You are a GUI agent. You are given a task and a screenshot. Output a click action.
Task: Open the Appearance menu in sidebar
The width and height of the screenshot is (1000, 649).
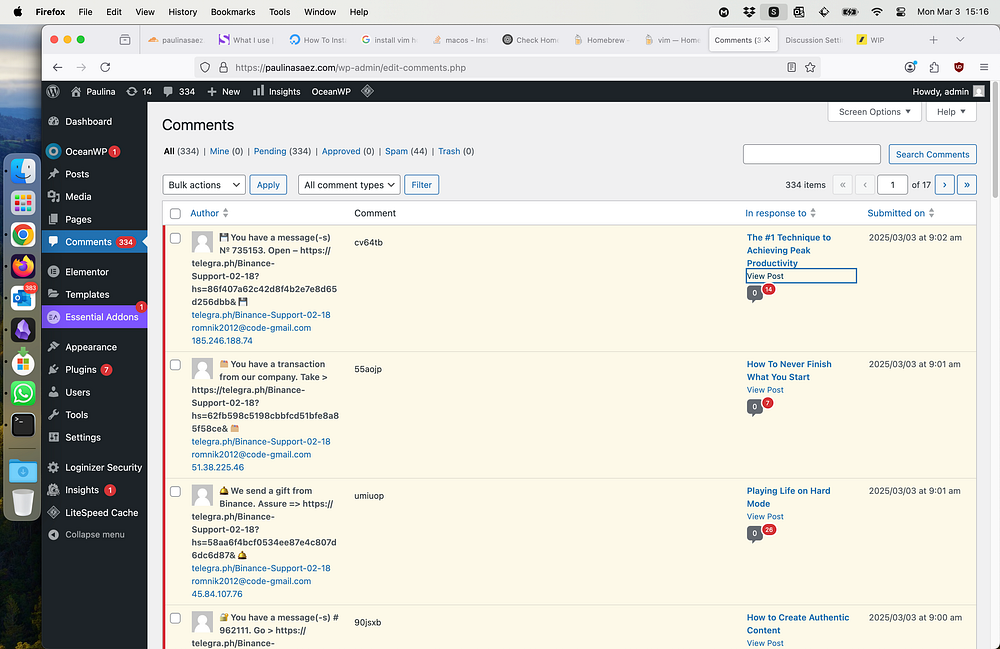[91, 347]
